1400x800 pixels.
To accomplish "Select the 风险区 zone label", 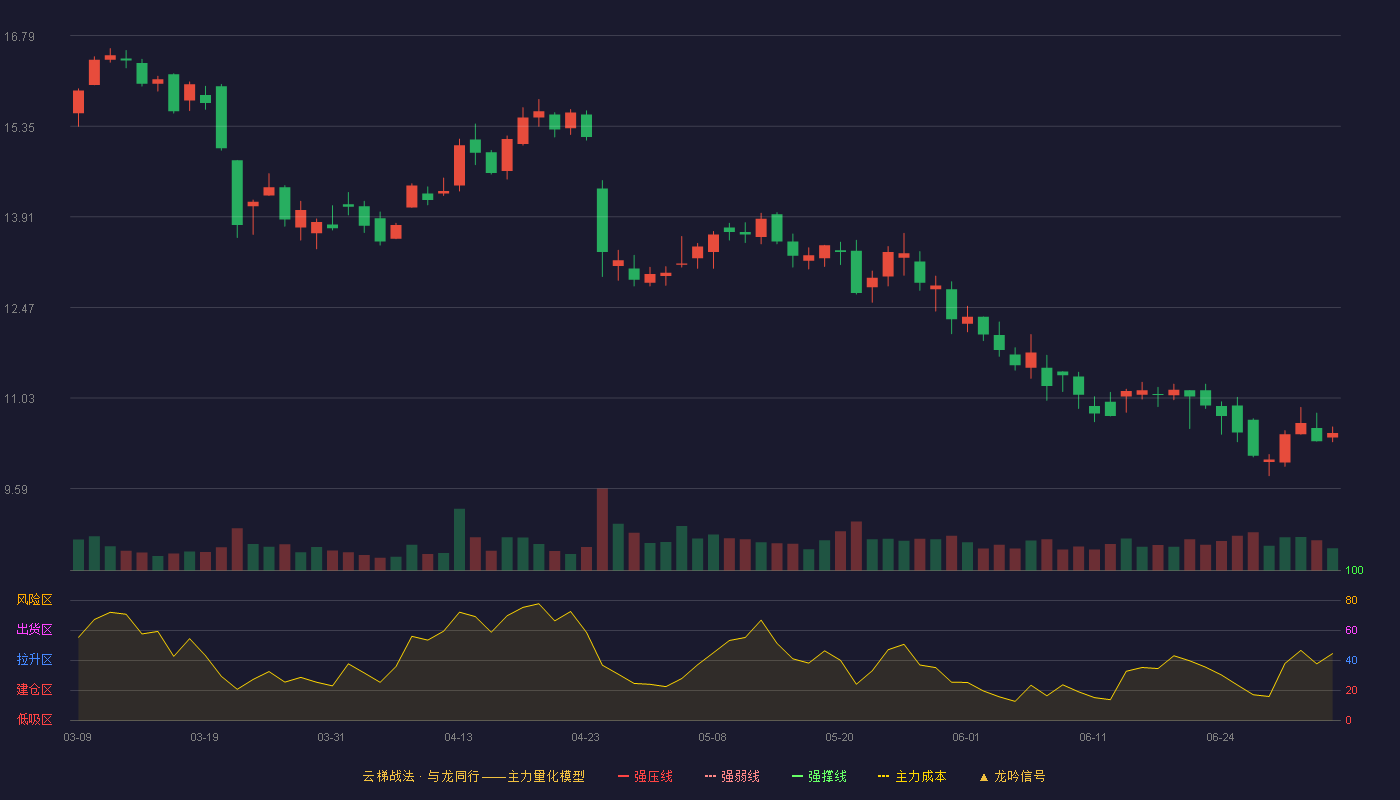I will [34, 600].
